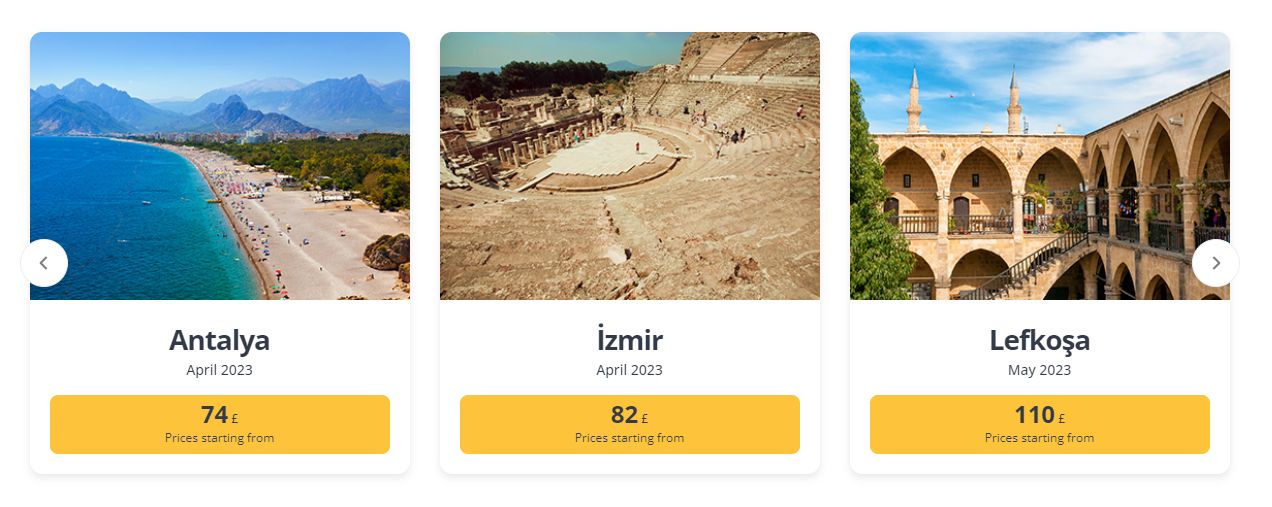Viewport: 1272px width, 507px height.
Task: Click the previous carousel arrow
Action: pyautogui.click(x=44, y=263)
